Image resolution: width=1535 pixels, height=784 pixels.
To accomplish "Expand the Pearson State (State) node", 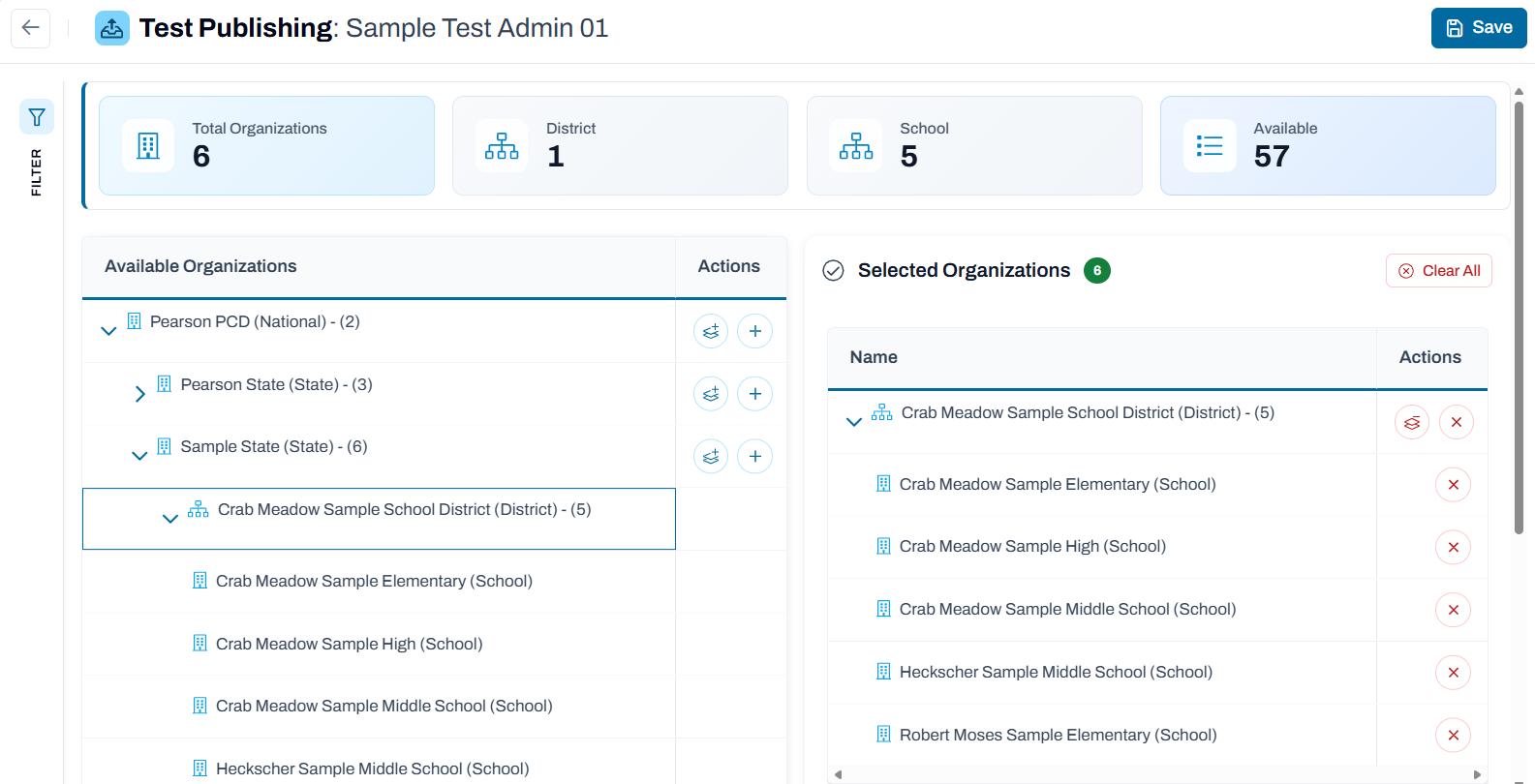I will coord(139,394).
